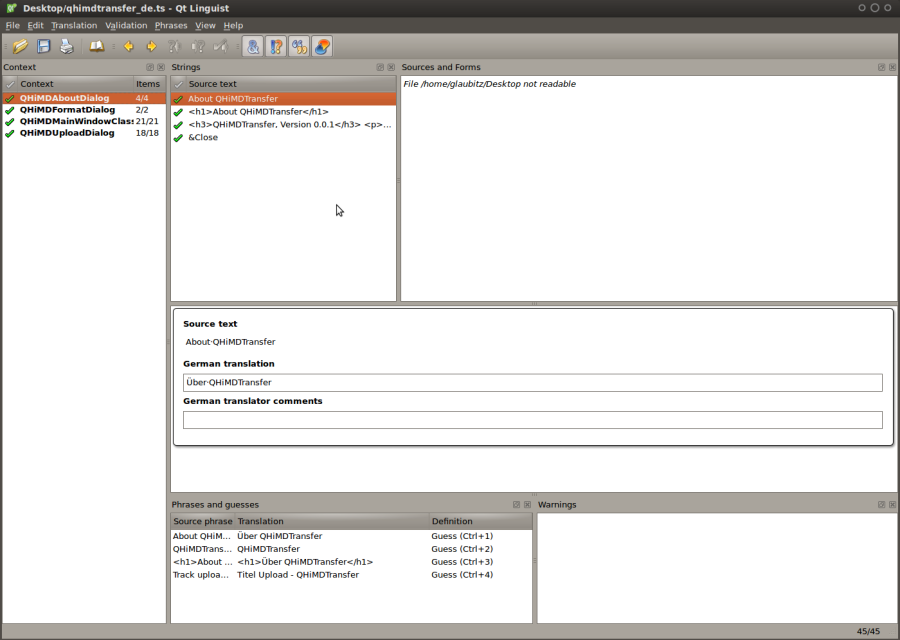
Task: Open the Translation menu
Action: coord(74,25)
